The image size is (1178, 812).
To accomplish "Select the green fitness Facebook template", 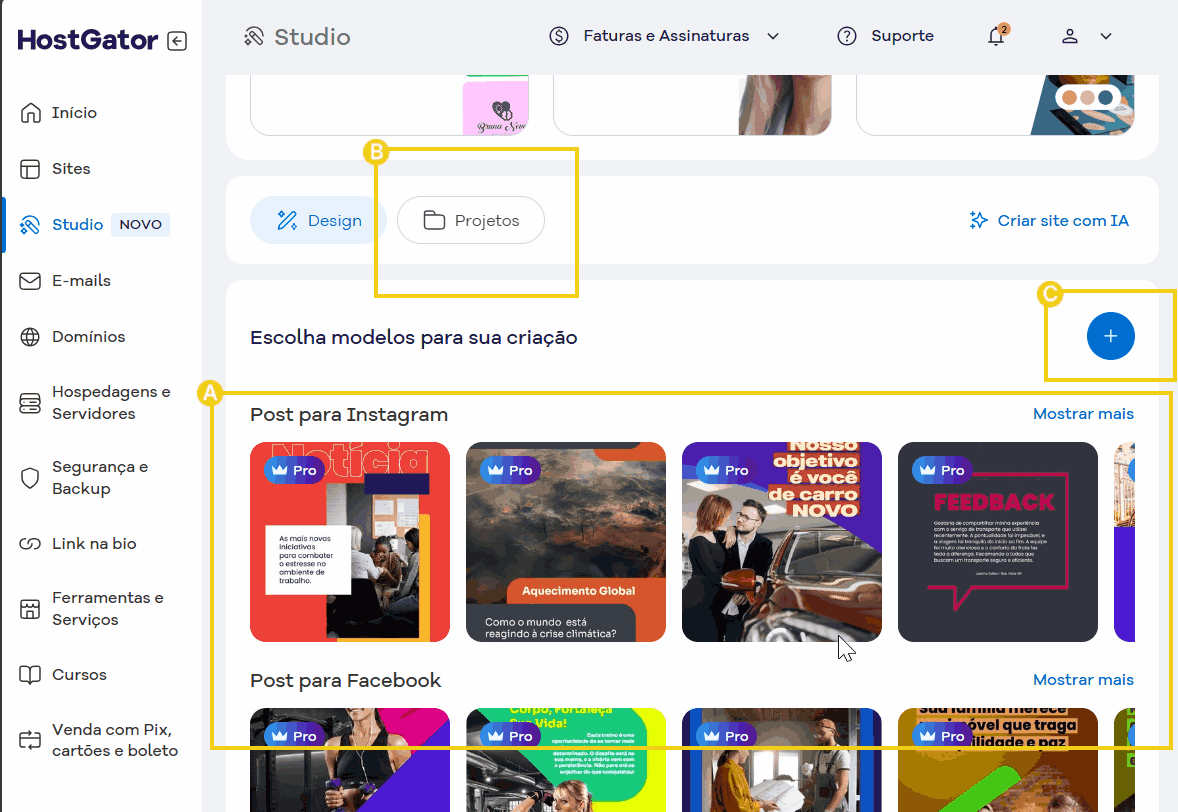I will click(566, 759).
